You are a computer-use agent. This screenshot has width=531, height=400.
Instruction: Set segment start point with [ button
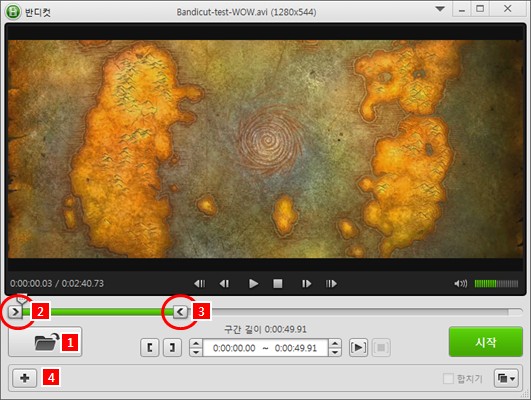pyautogui.click(x=150, y=348)
